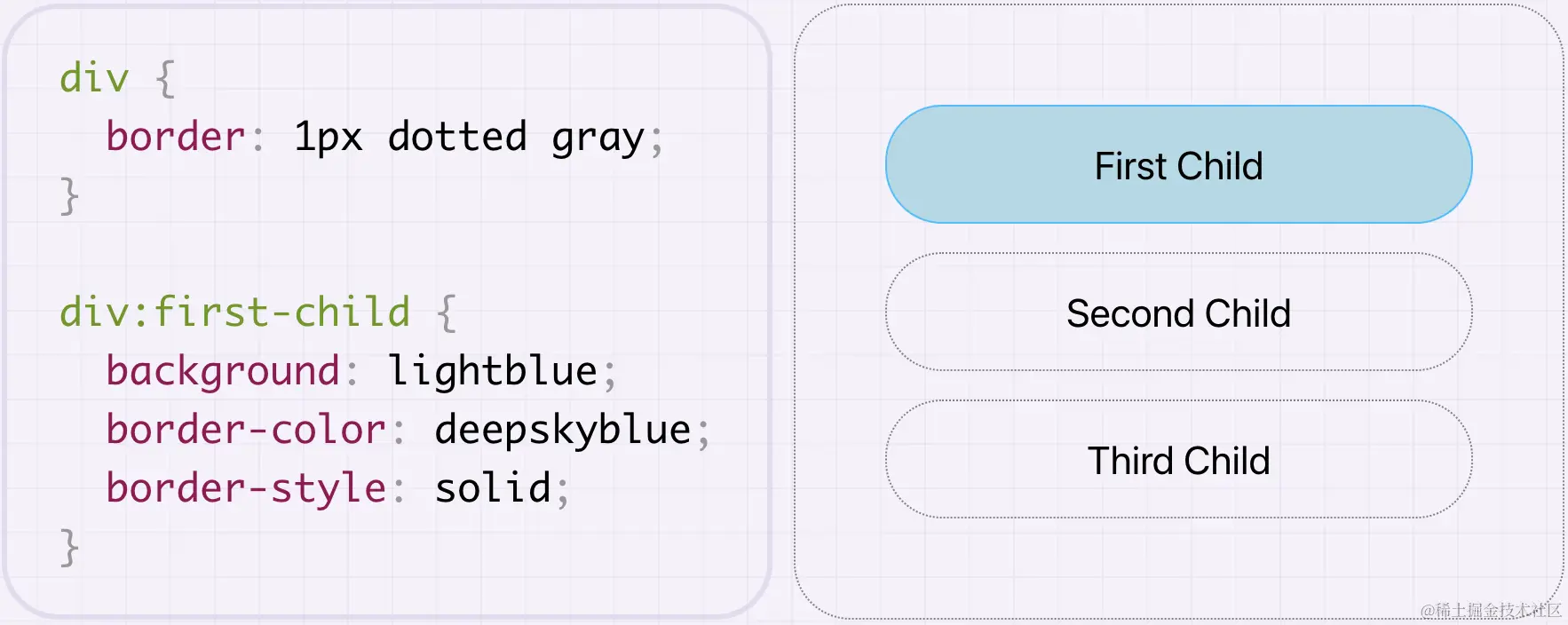Click the watermark text at bottom right
This screenshot has height=625, width=1568.
(1491, 610)
